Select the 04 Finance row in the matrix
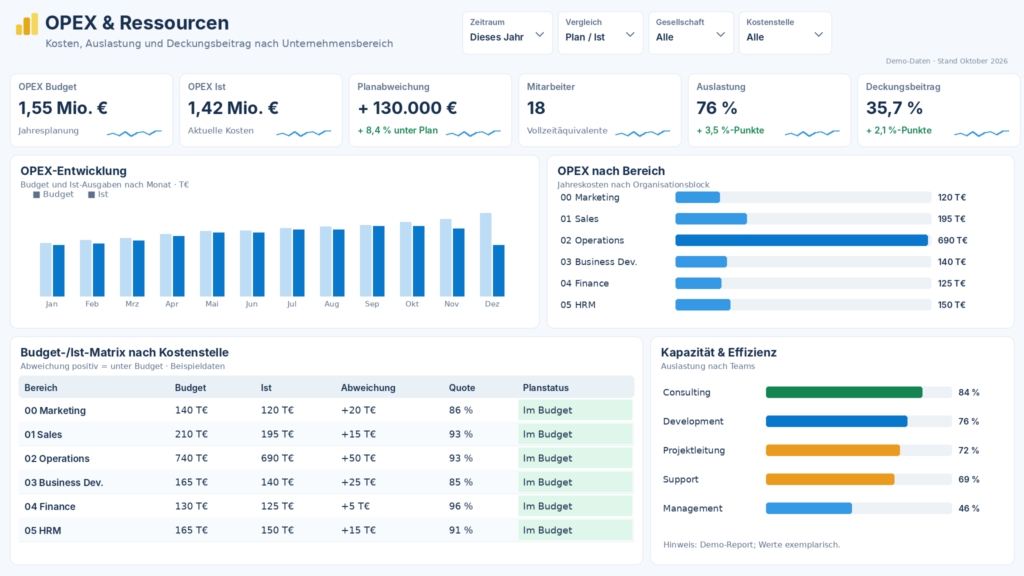This screenshot has height=576, width=1024. click(326, 506)
